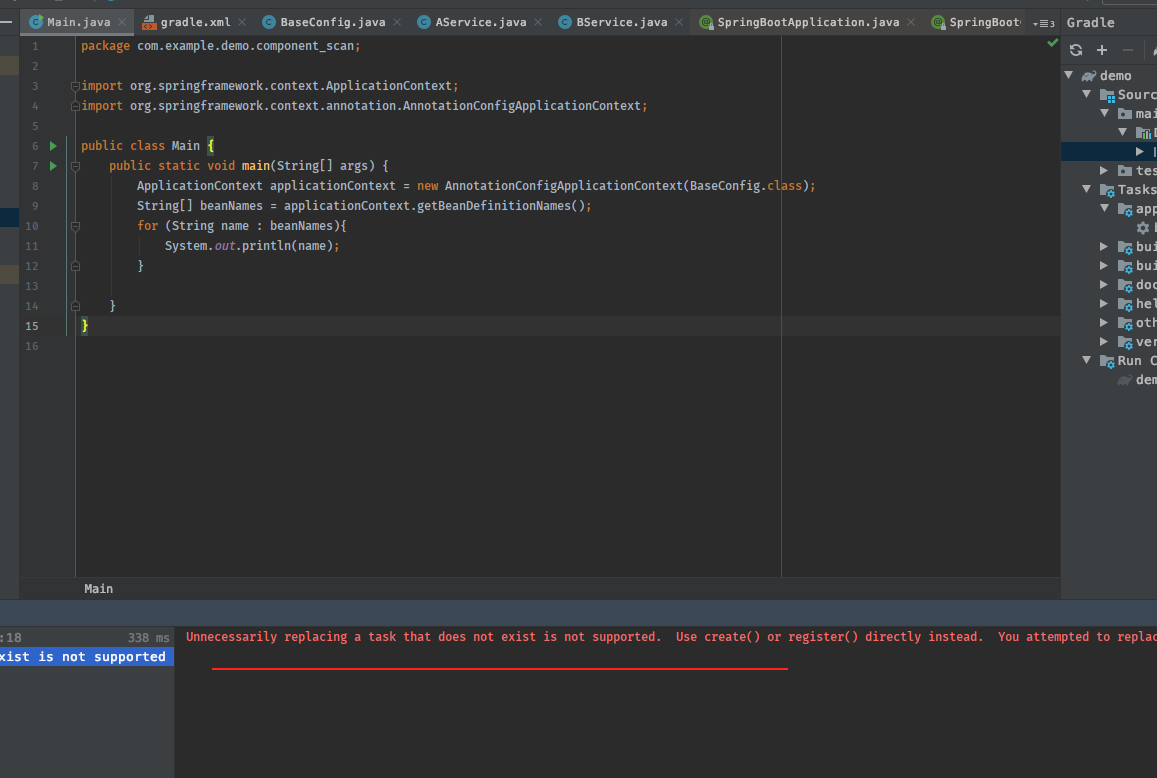This screenshot has height=778, width=1157.
Task: Click the run arrow beside line 7
Action: pyautogui.click(x=52, y=165)
